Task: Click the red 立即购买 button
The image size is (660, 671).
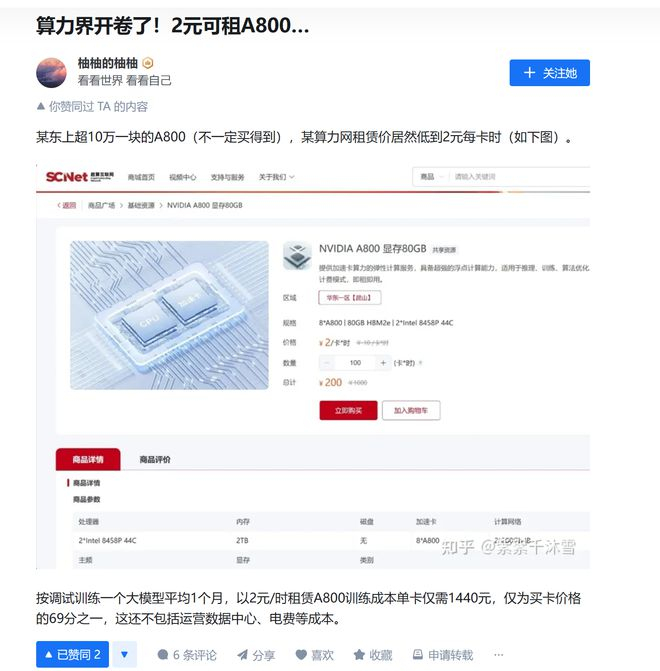Action: [x=348, y=410]
